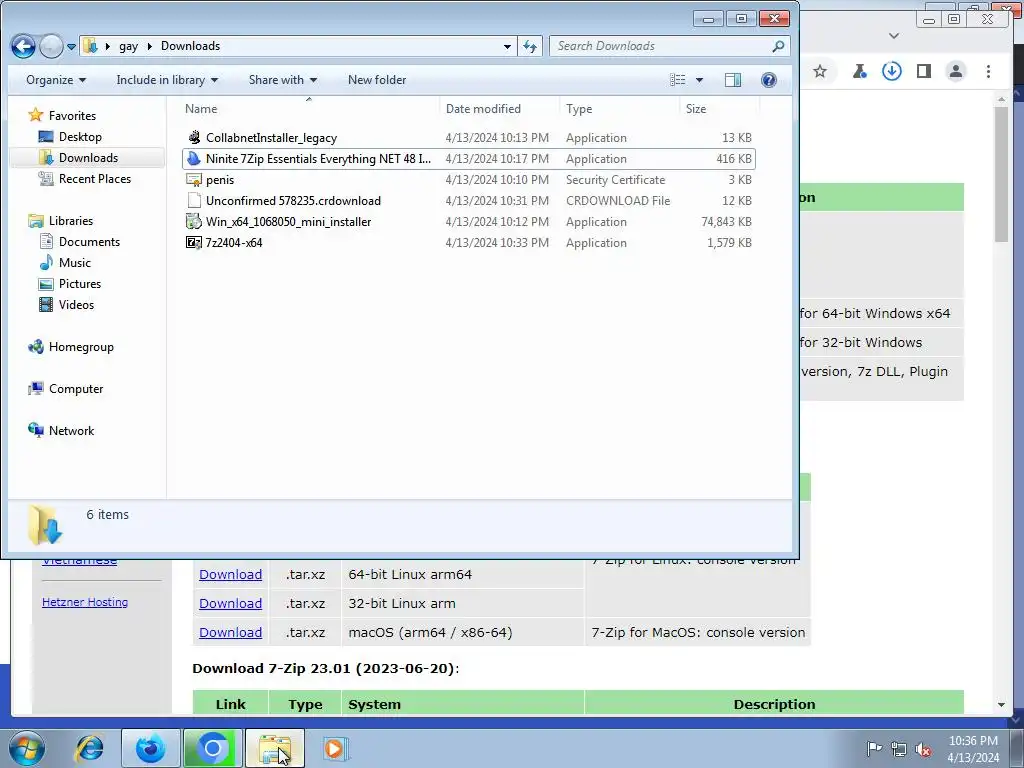Select Downloads in navigation pane
This screenshot has width=1024, height=768.
tap(88, 157)
